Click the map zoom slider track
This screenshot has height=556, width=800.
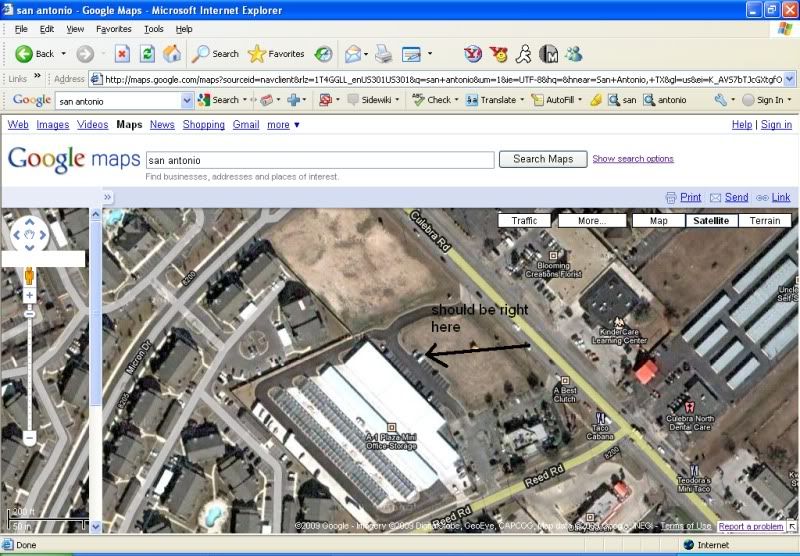30,370
